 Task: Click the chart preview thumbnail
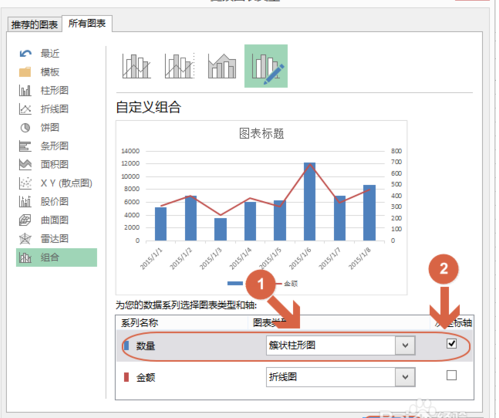[261, 207]
